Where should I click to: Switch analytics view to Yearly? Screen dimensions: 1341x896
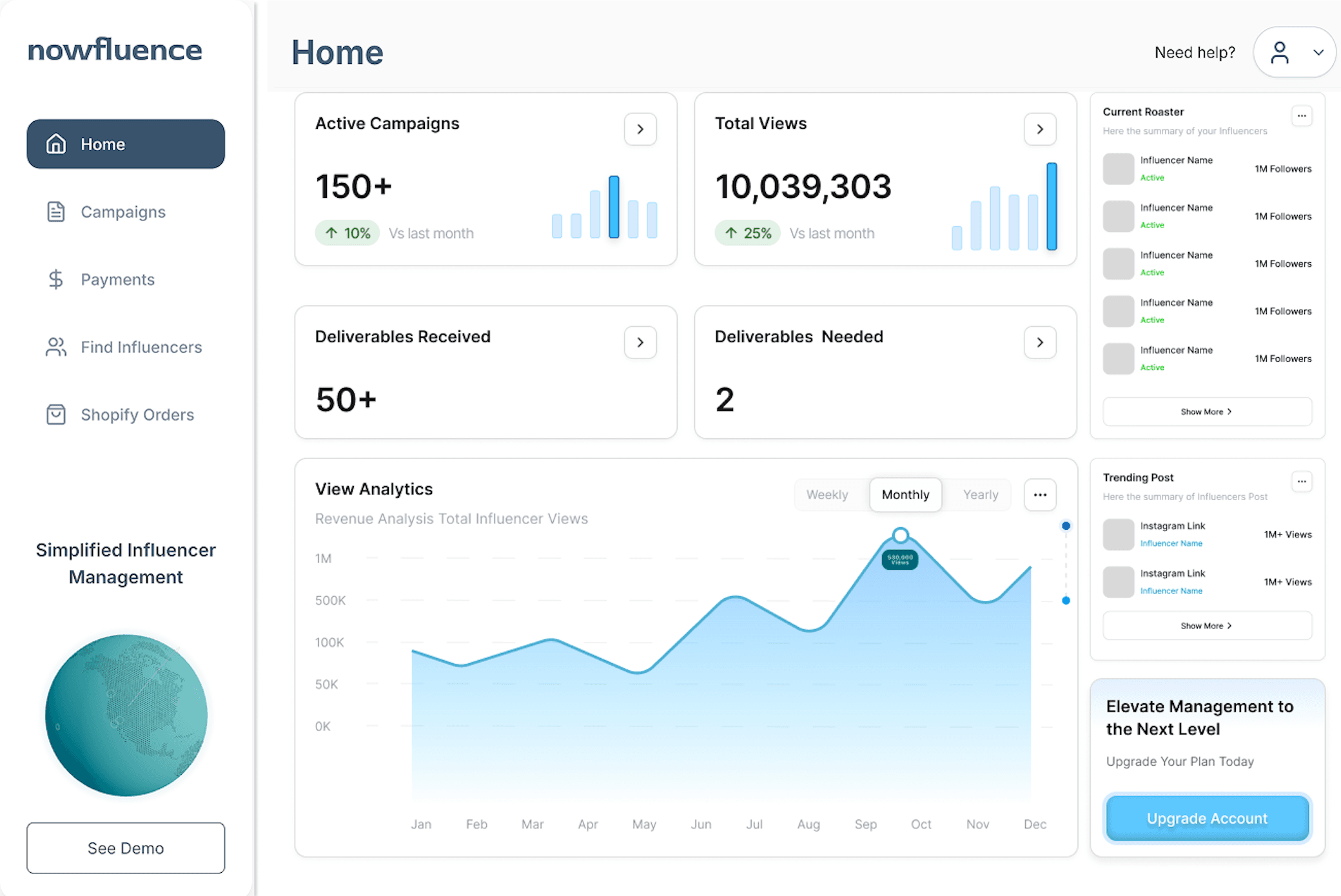(981, 494)
